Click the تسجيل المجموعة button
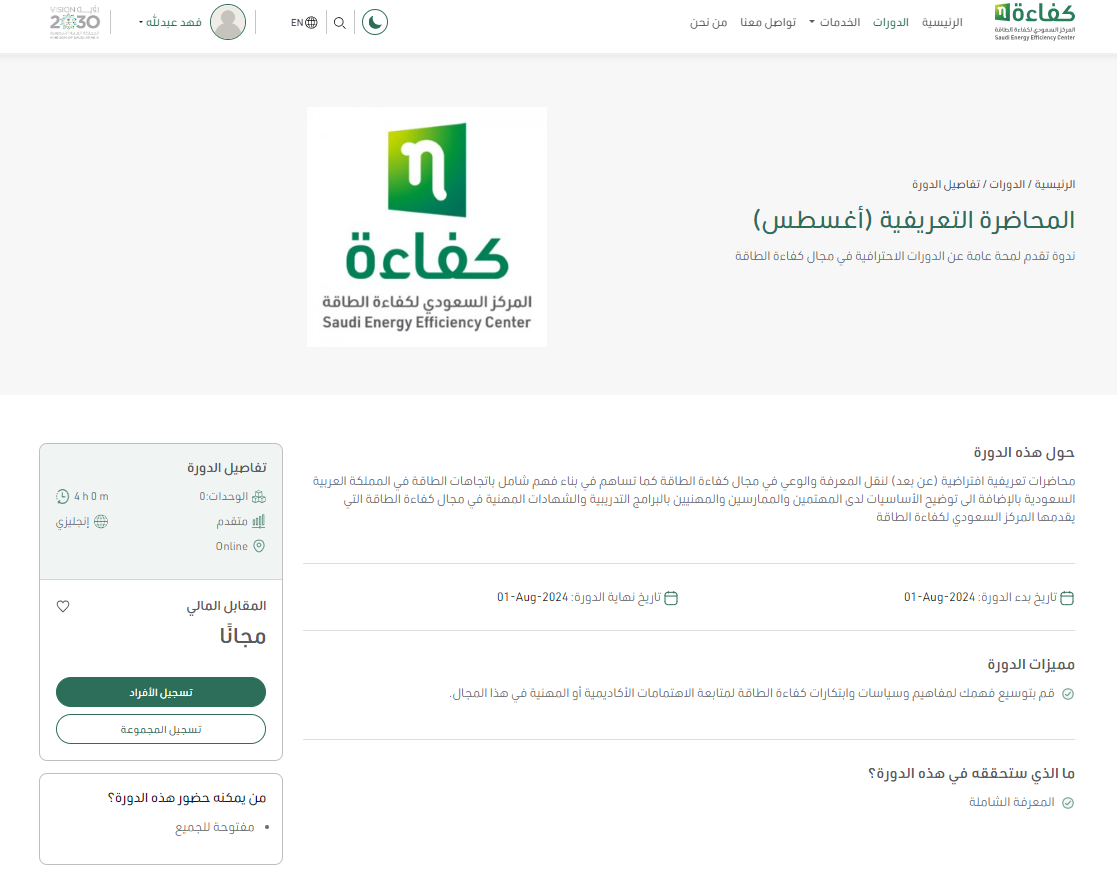 [x=161, y=729]
